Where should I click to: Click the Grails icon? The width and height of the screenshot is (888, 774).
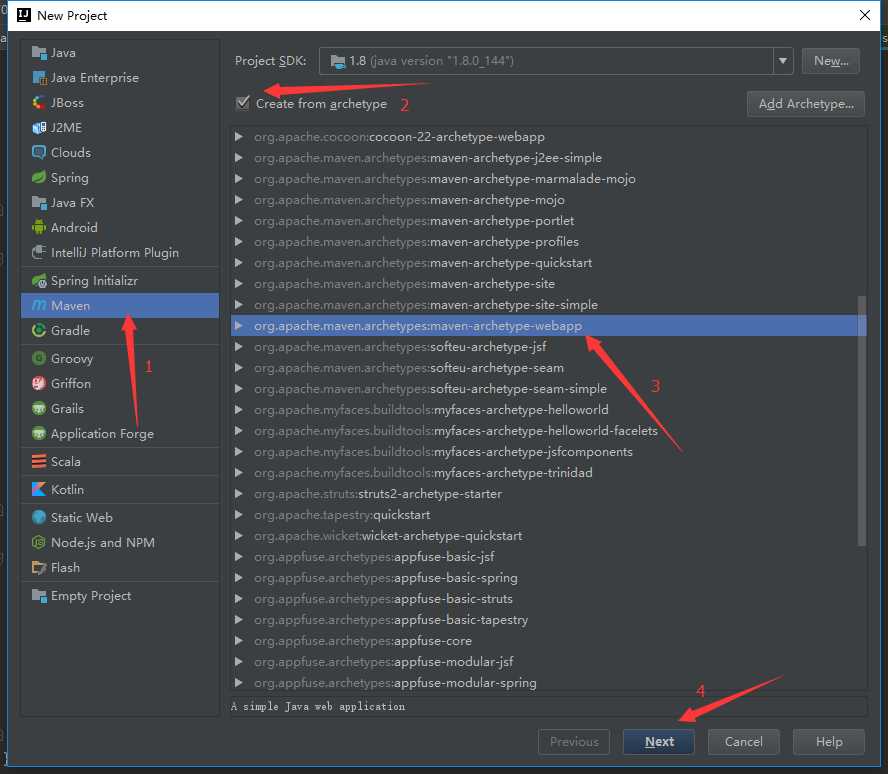[39, 408]
